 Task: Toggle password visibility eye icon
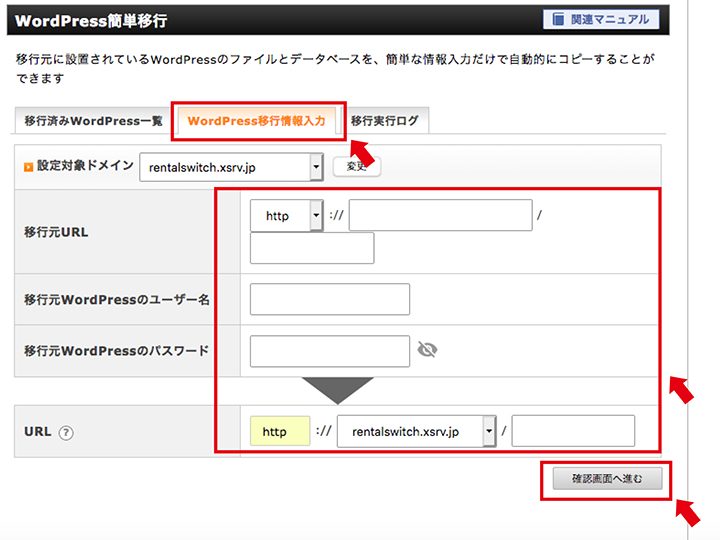(x=427, y=350)
